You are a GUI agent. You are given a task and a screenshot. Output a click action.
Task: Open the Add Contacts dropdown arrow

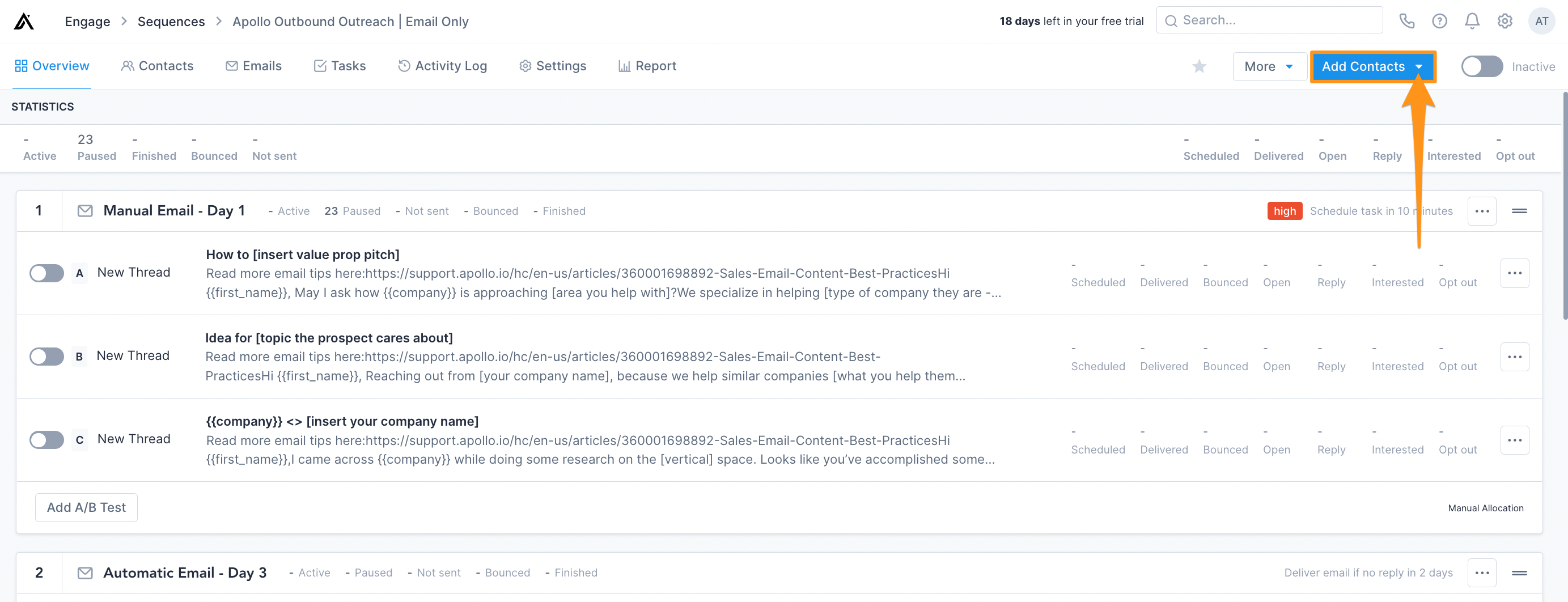point(1419,66)
